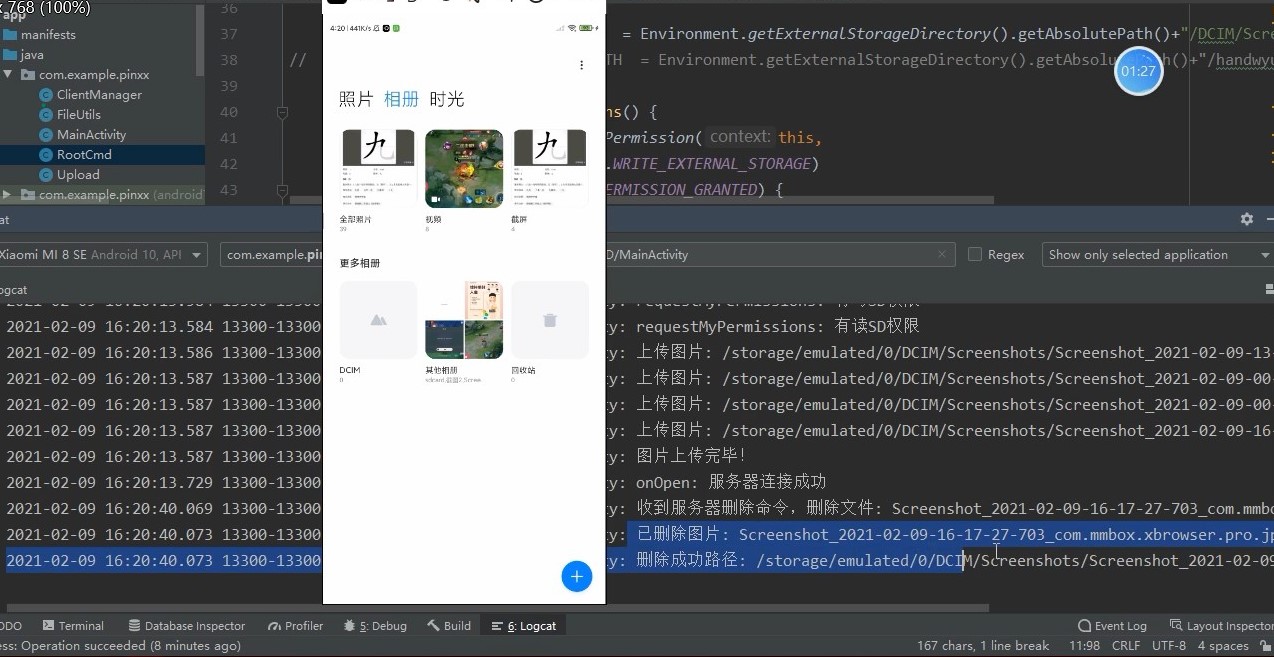Open the Event Log
The image size is (1274, 657).
(x=1111, y=625)
